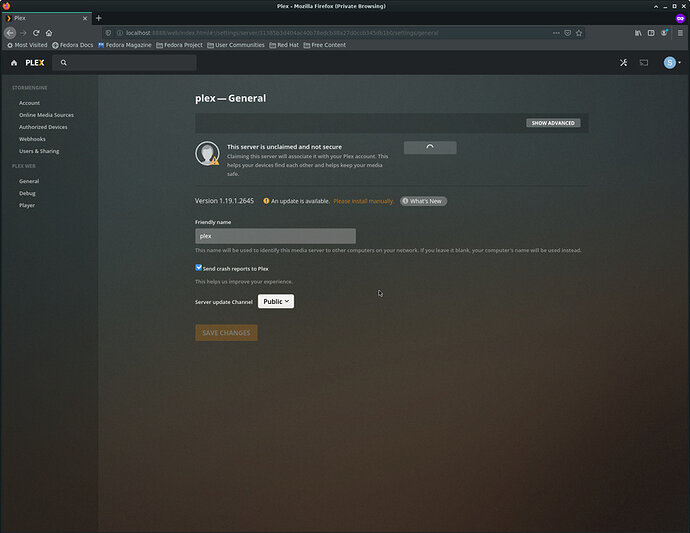Open a new browser tab
The image size is (690, 533).
99,18
